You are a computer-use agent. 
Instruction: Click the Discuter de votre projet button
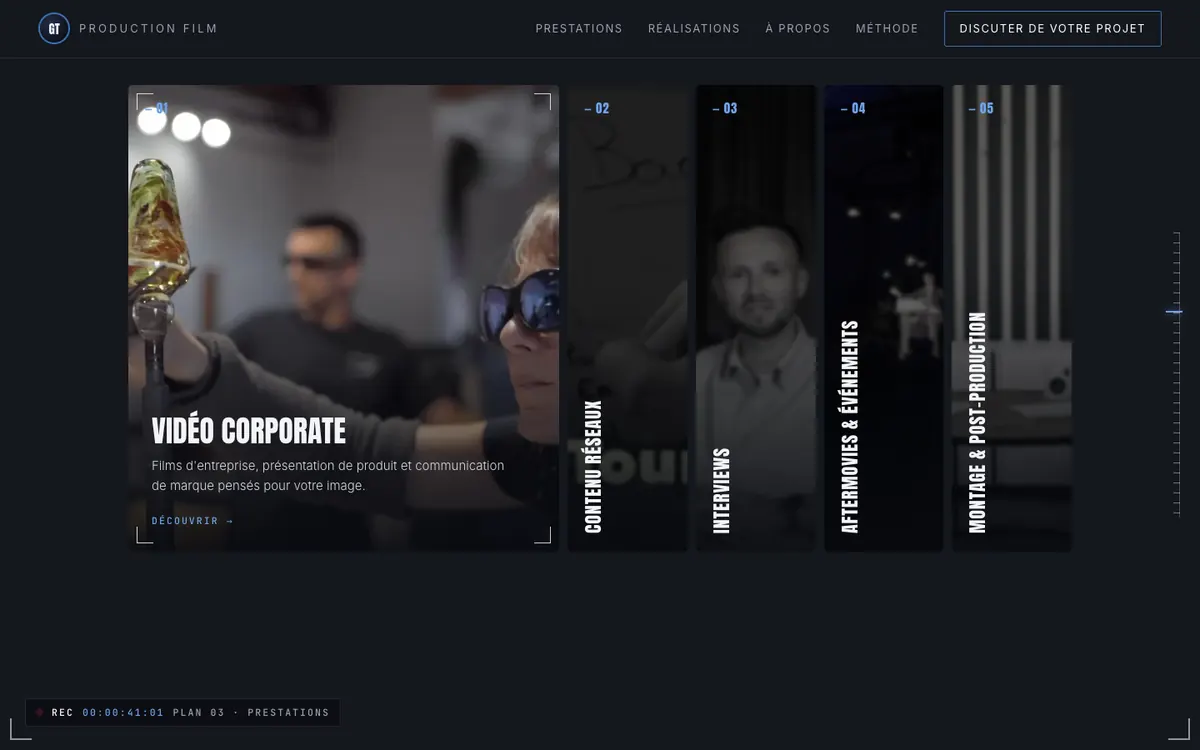(x=1052, y=29)
